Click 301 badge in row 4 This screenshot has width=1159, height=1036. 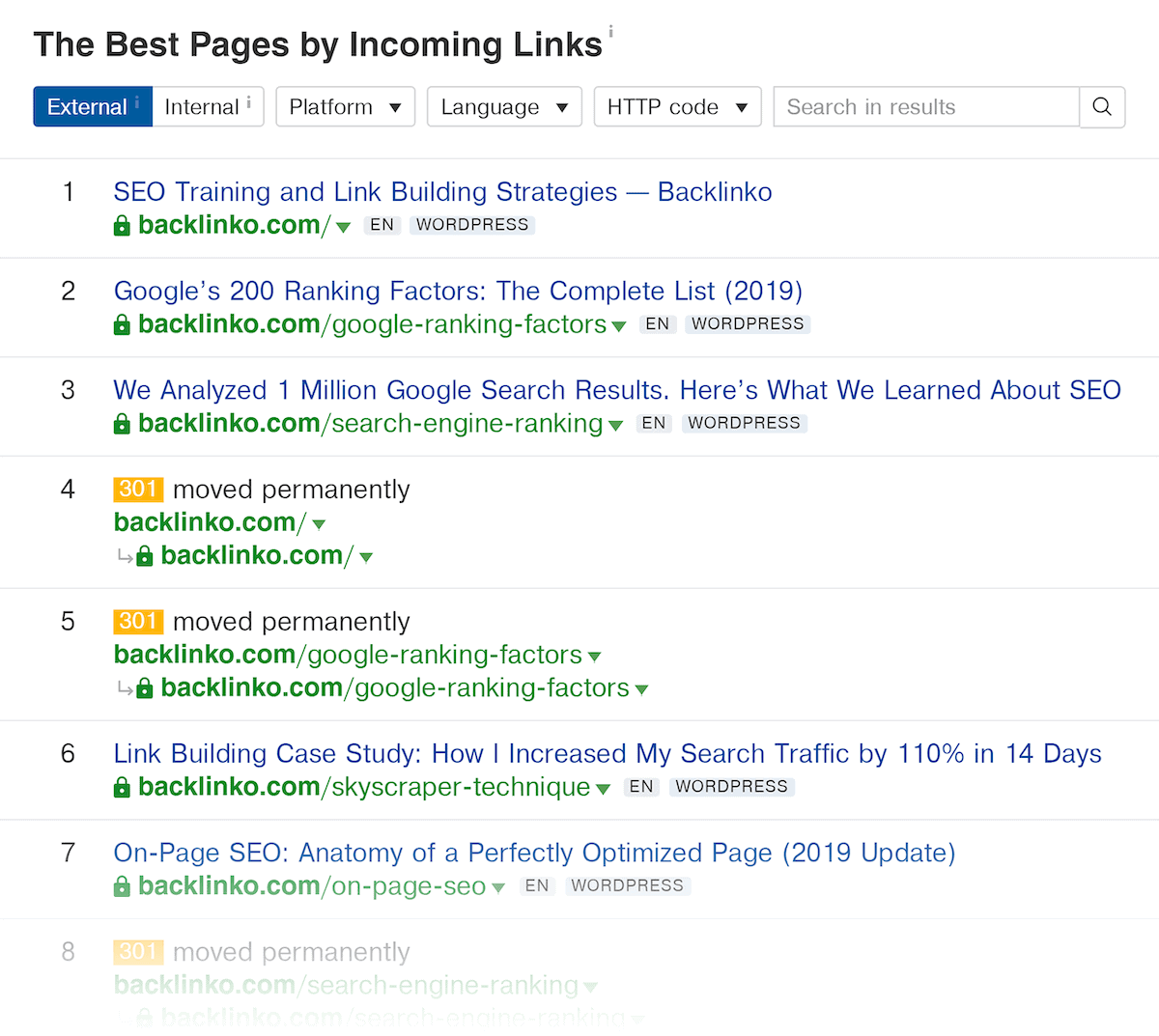pos(138,490)
